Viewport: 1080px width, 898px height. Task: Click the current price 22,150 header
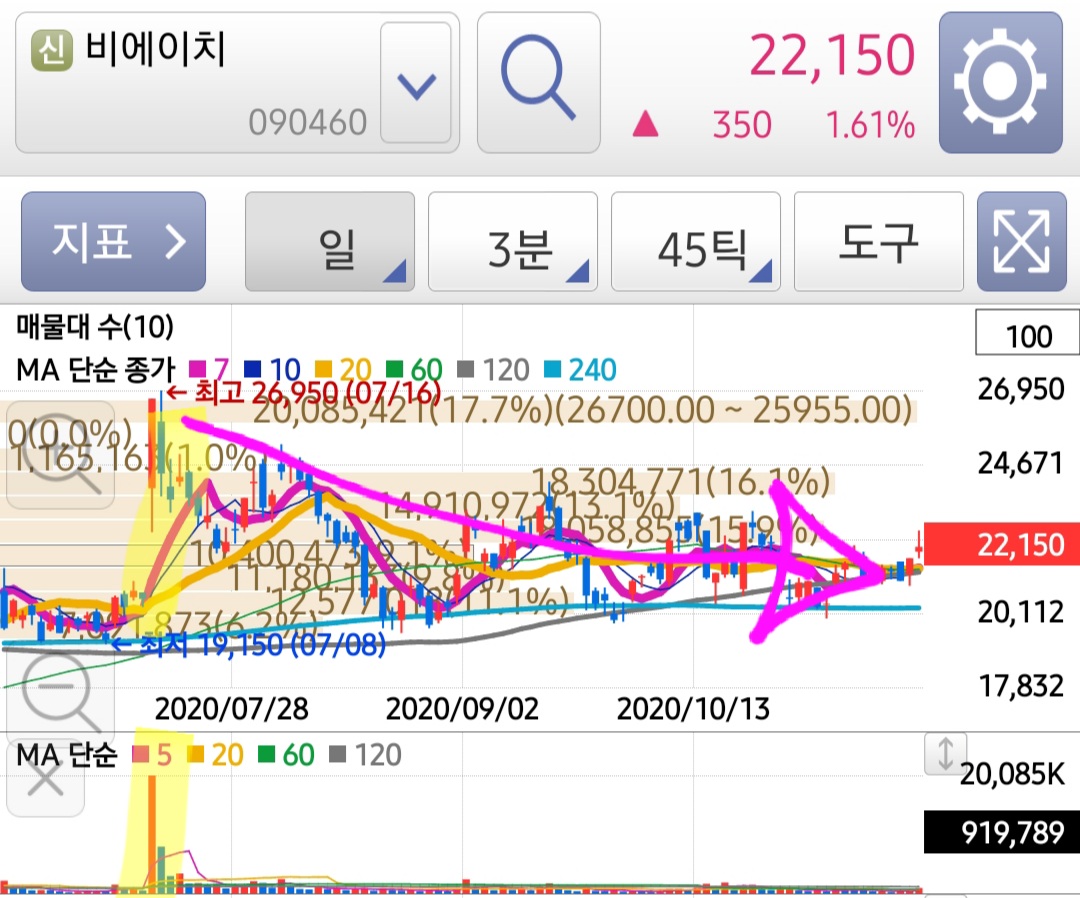click(x=832, y=55)
